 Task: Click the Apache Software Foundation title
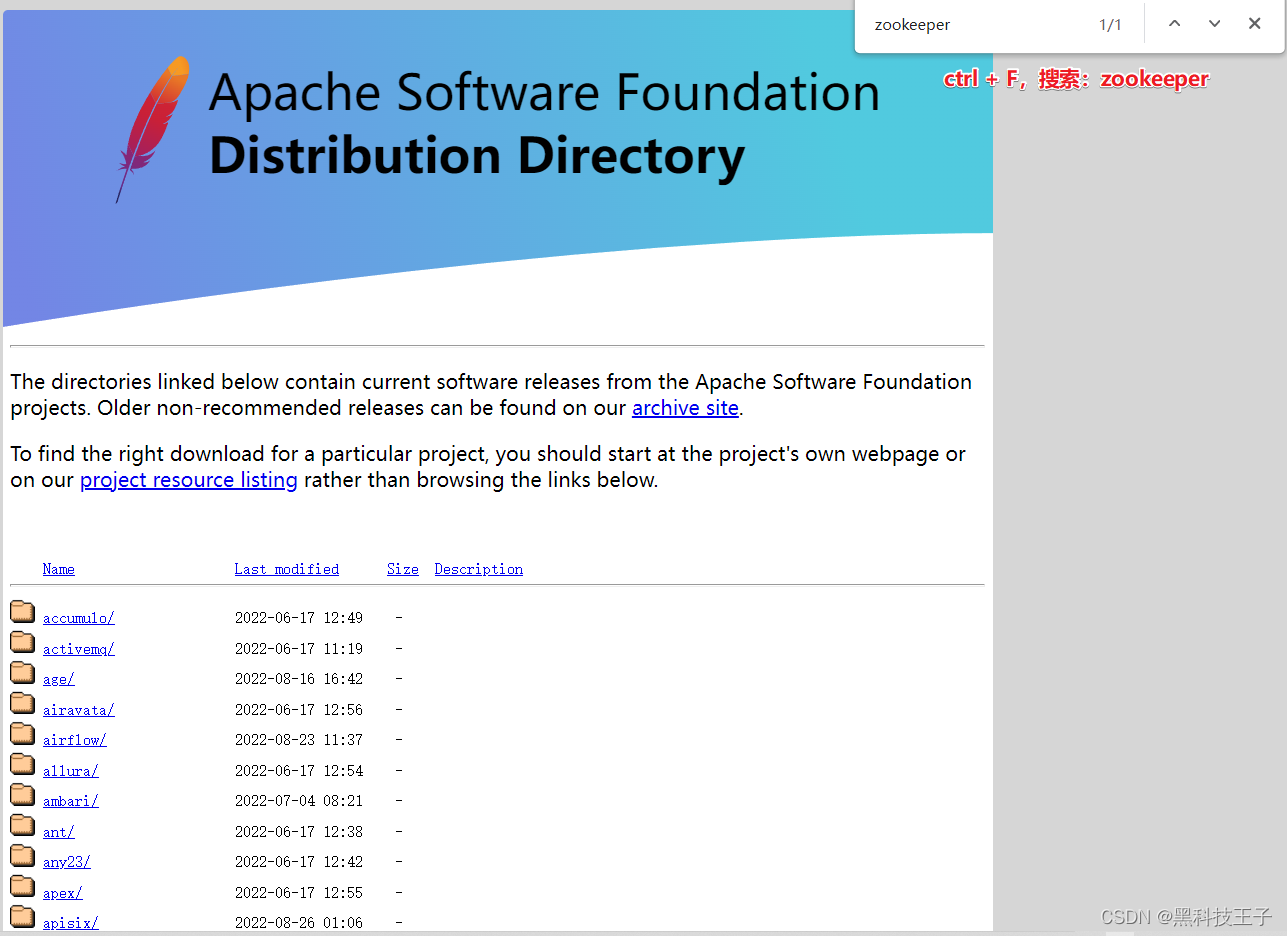[x=545, y=92]
